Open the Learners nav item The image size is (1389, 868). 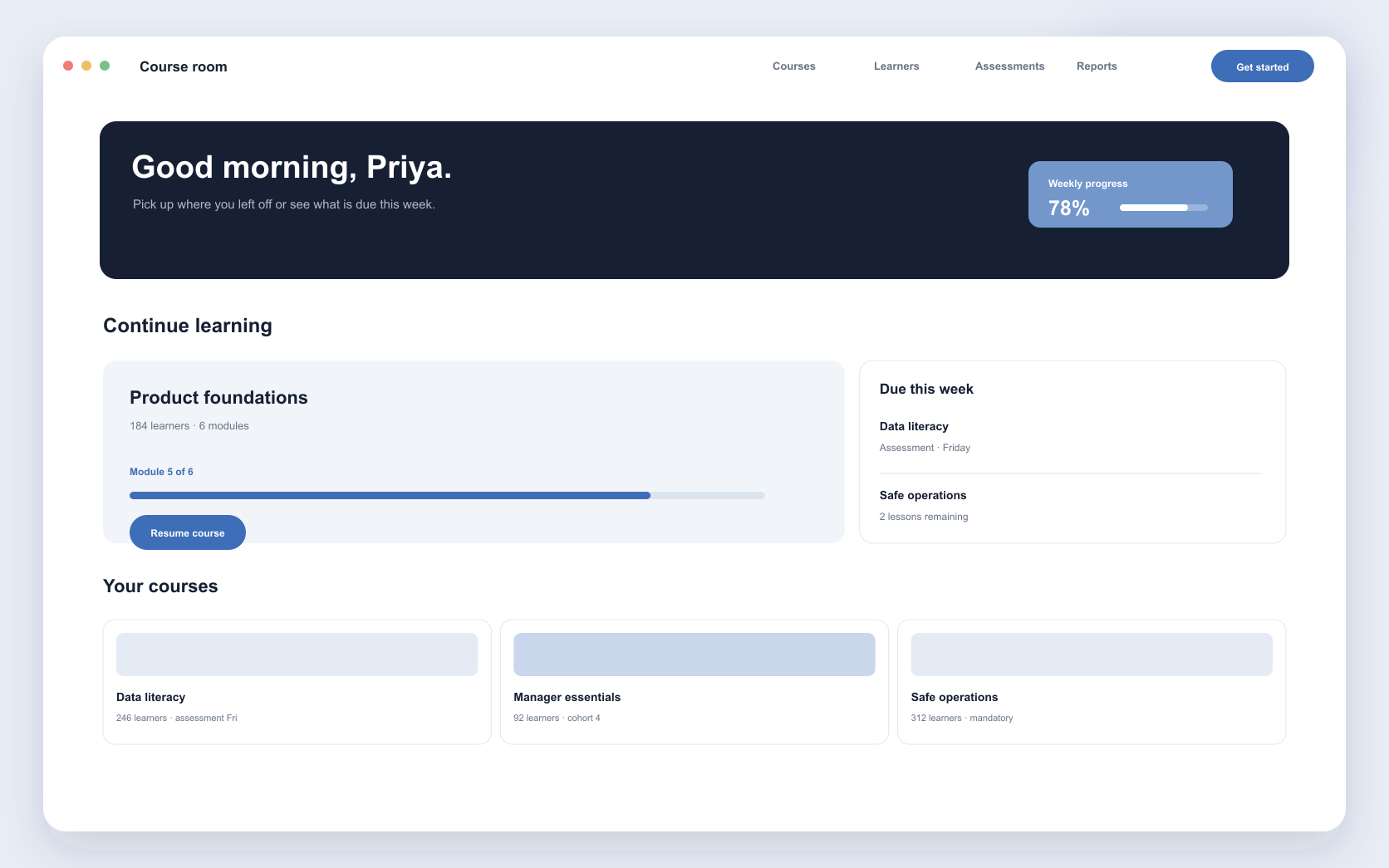896,66
